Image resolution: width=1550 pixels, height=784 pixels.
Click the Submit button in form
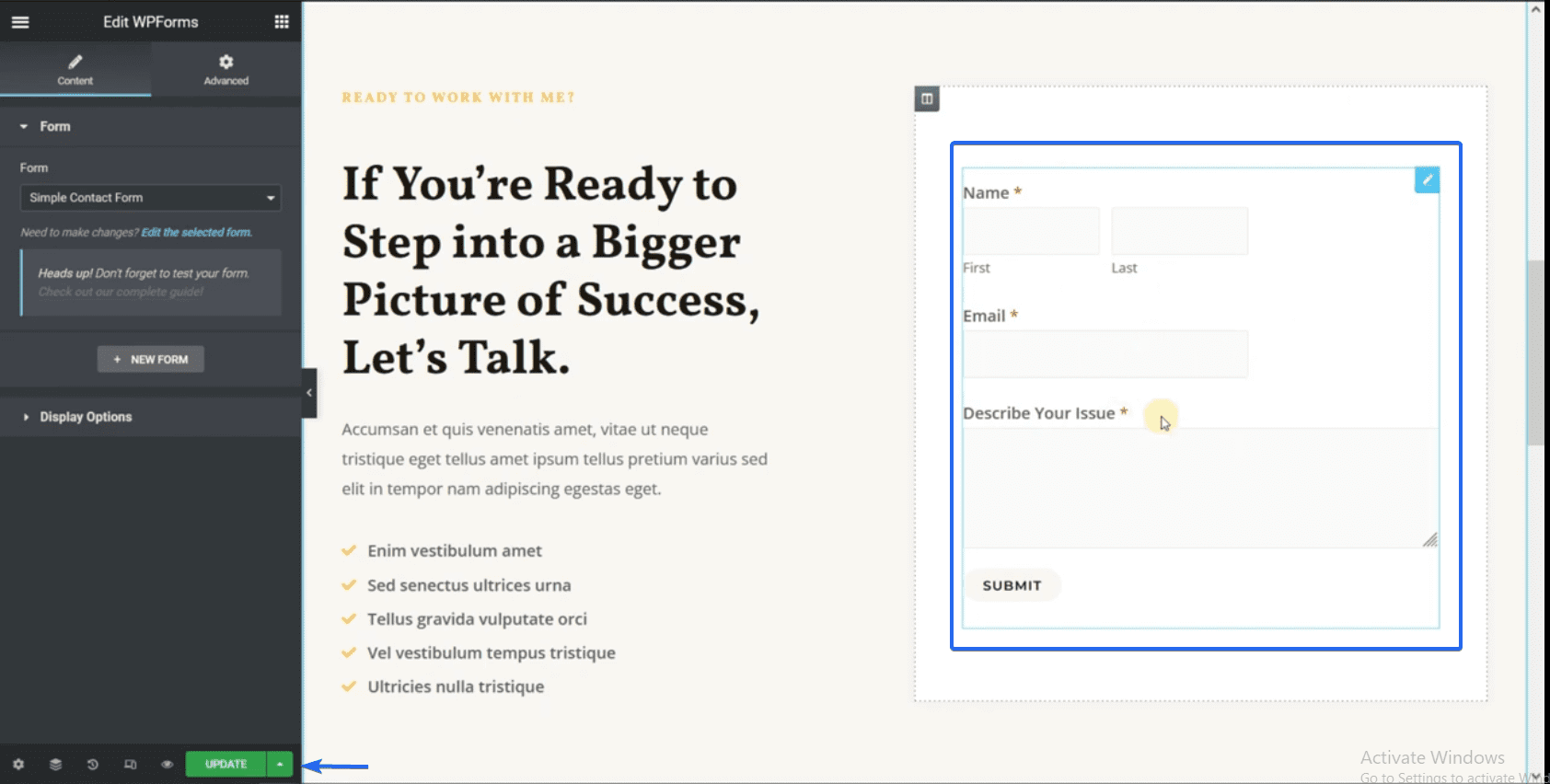point(1012,585)
